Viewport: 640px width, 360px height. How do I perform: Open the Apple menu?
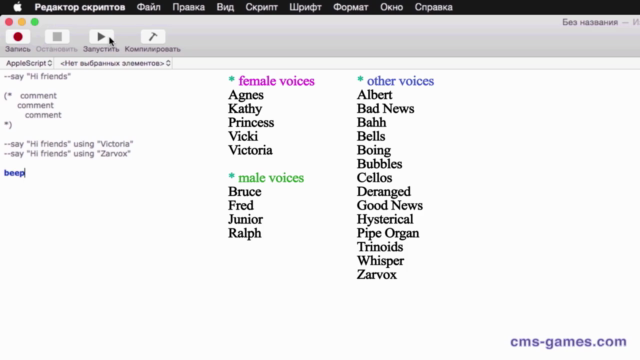17,7
